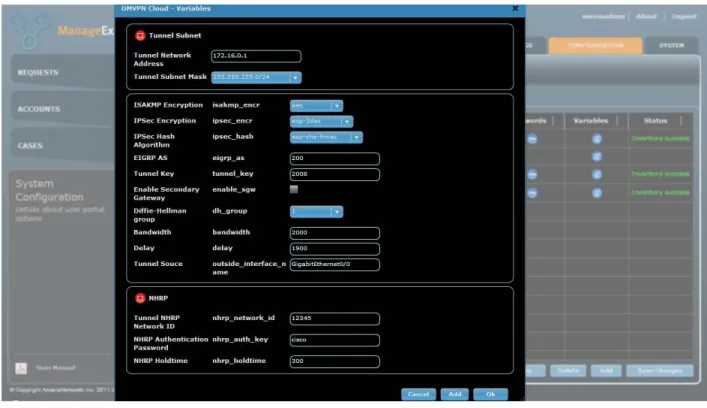Click the red NHRP section icon
Image resolution: width=707 pixels, height=408 pixels.
coord(140,298)
